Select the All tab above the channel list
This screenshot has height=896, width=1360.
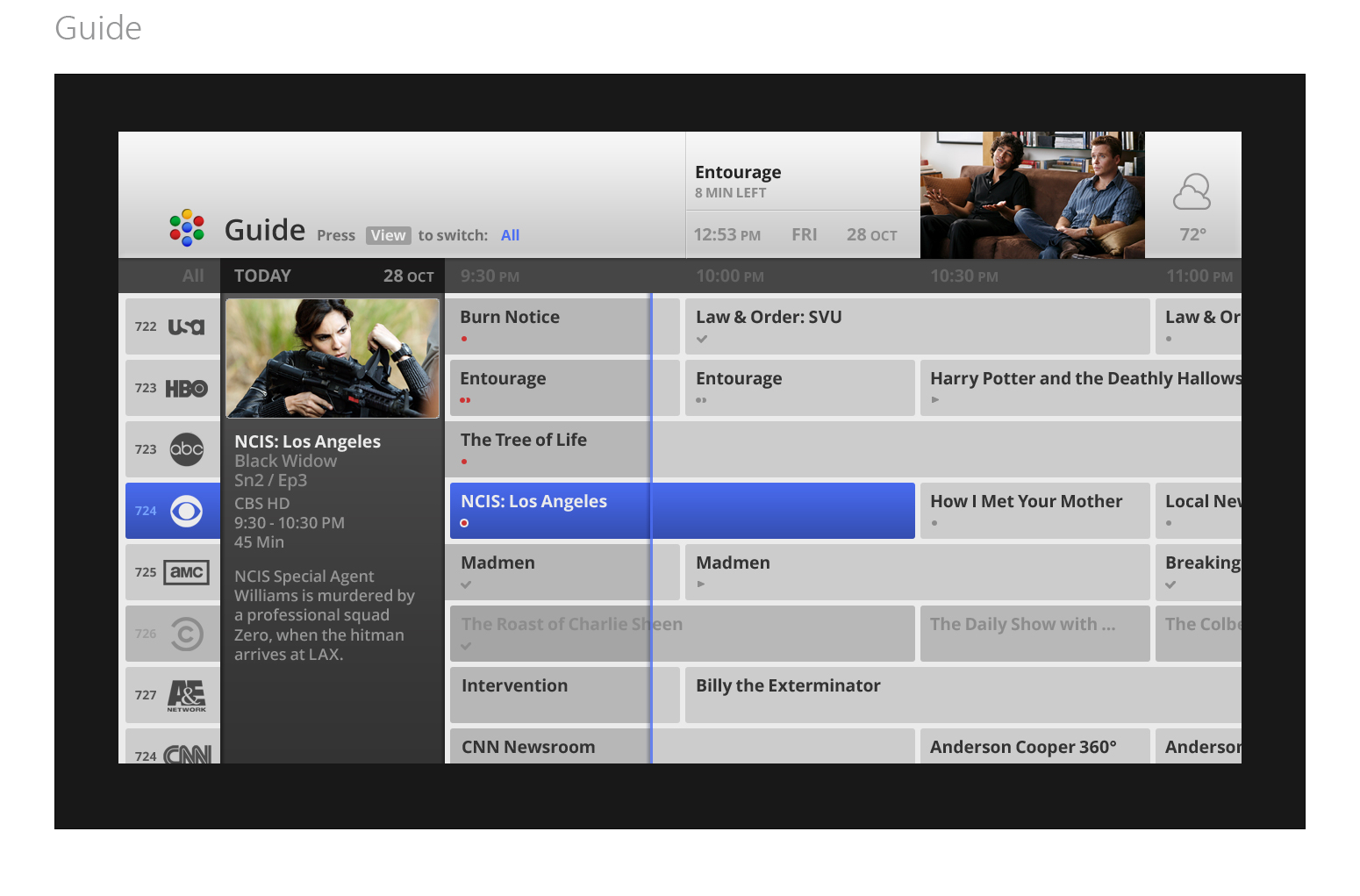(x=193, y=276)
